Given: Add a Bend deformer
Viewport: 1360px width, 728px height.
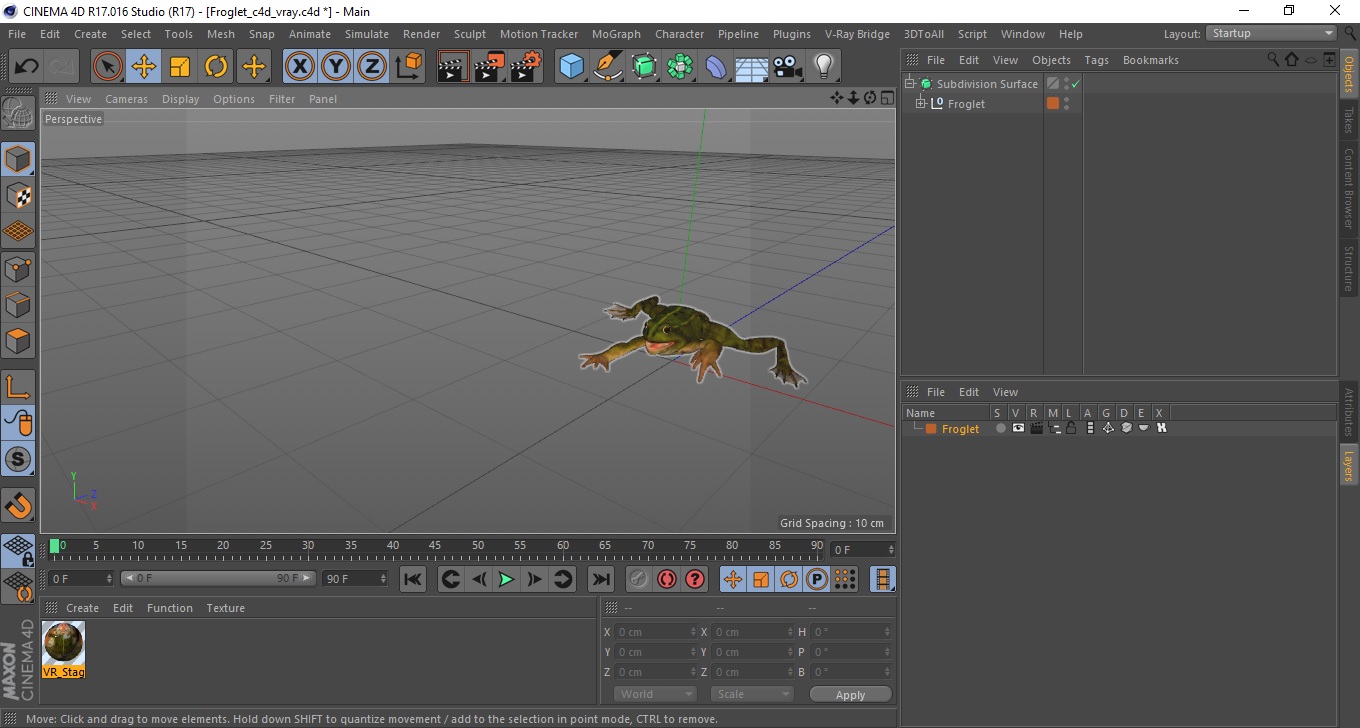Looking at the screenshot, I should point(716,67).
